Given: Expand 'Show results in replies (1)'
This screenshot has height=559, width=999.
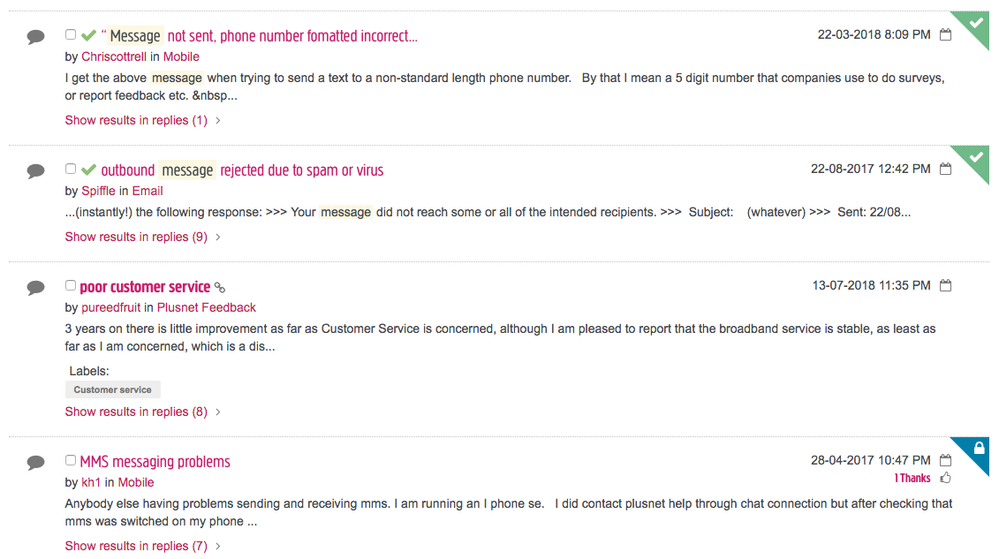Looking at the screenshot, I should [x=136, y=120].
